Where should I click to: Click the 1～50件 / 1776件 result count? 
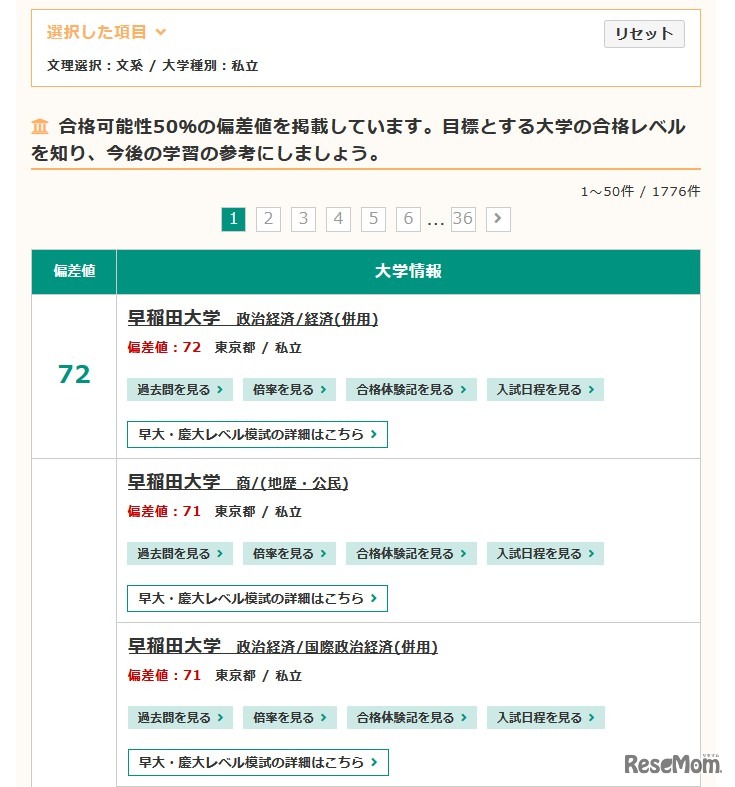click(640, 191)
